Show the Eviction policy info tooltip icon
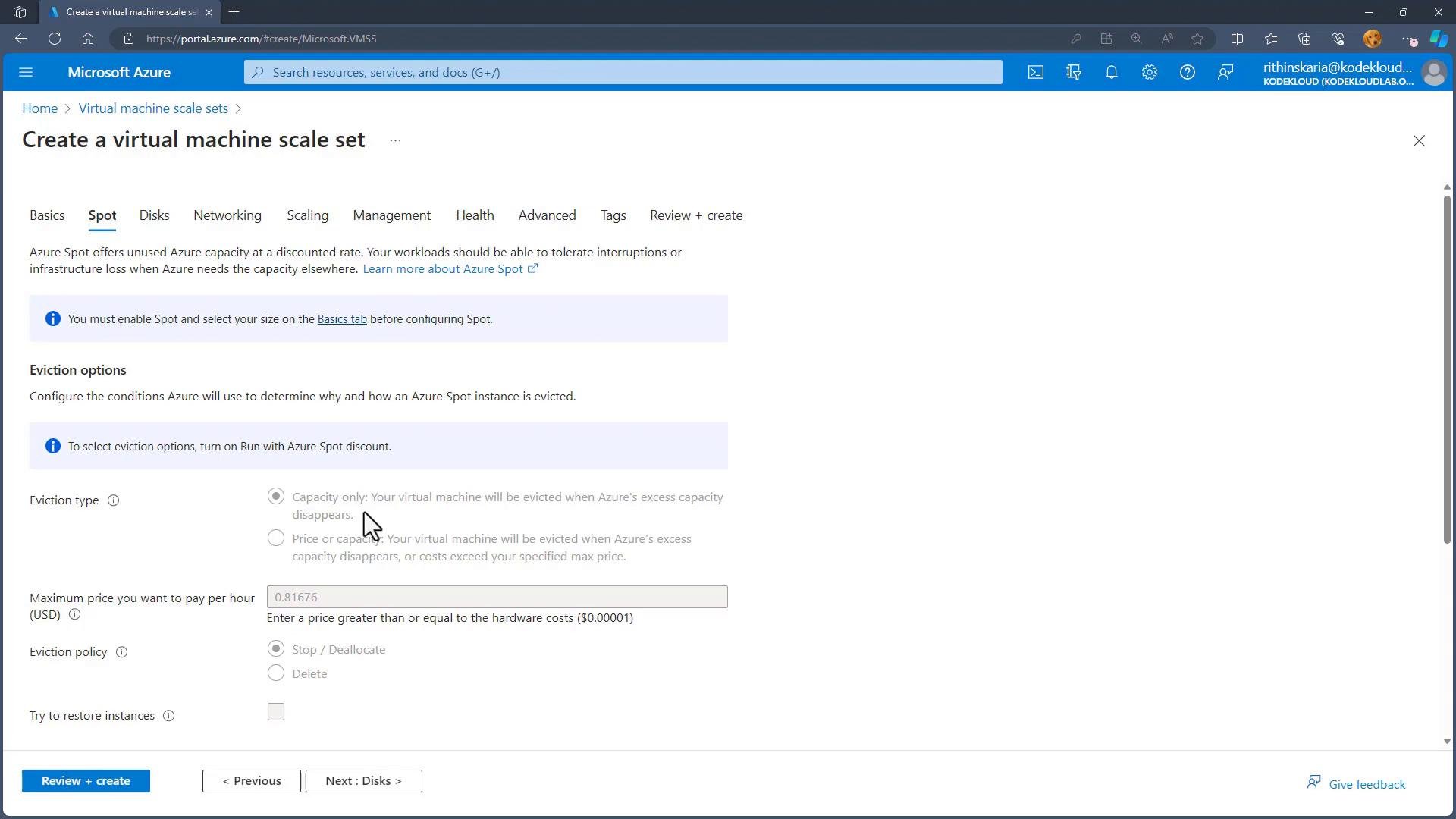The width and height of the screenshot is (1456, 819). click(x=121, y=652)
